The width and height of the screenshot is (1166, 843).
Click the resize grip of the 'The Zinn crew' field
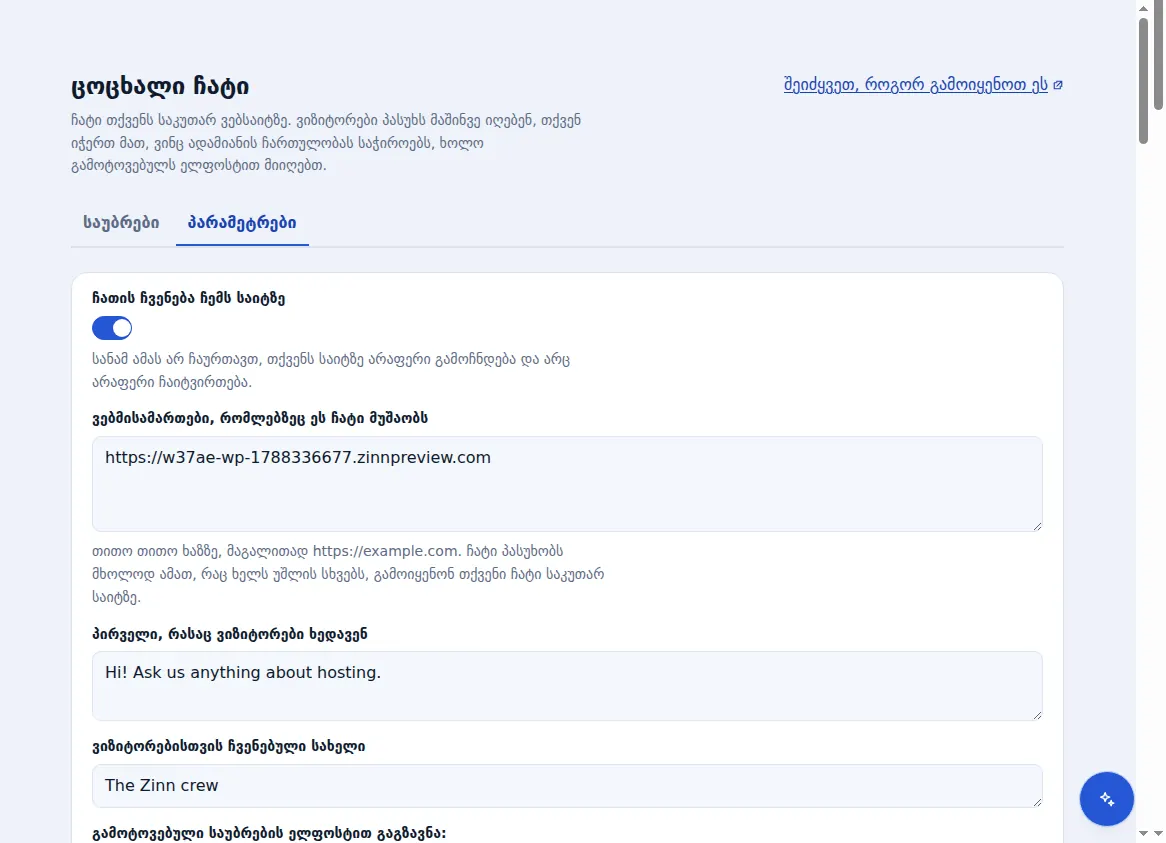click(1037, 801)
